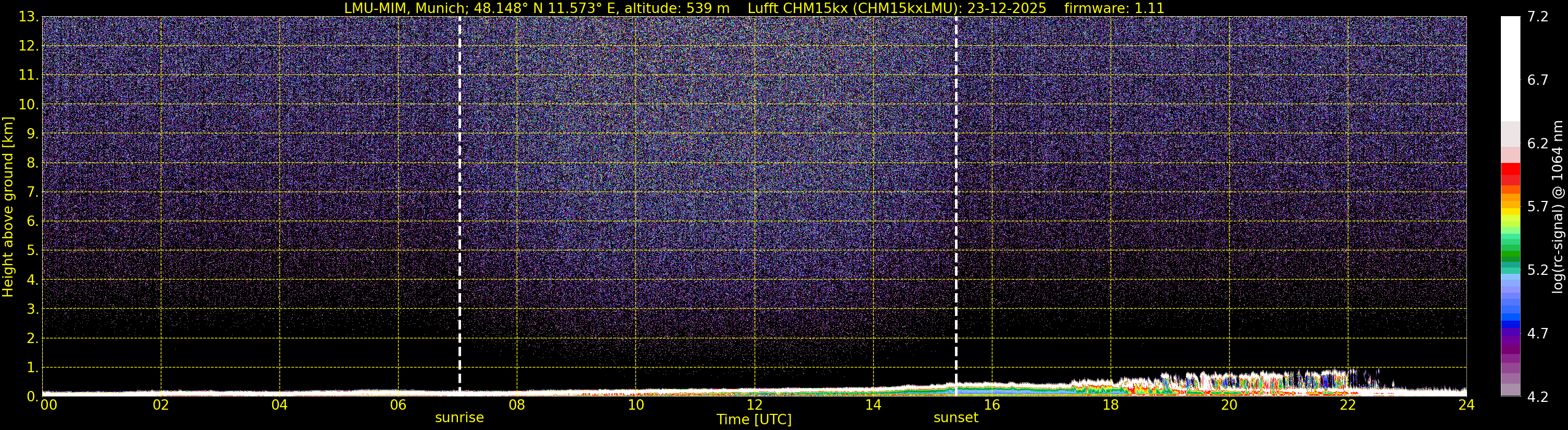Click the "firmware: 1.11" text
This screenshot has width=1568, height=430.
tap(1114, 8)
